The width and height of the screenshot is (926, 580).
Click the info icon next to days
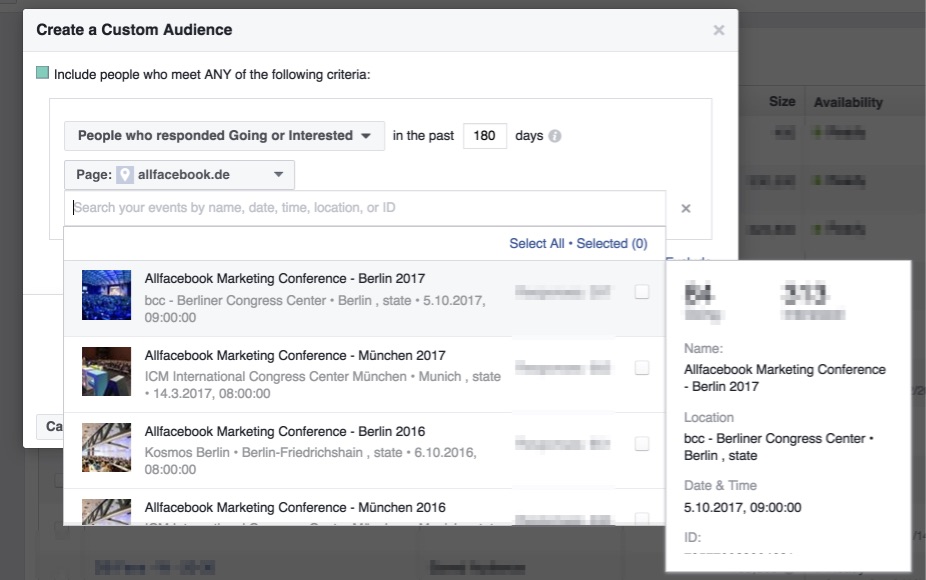coord(555,136)
